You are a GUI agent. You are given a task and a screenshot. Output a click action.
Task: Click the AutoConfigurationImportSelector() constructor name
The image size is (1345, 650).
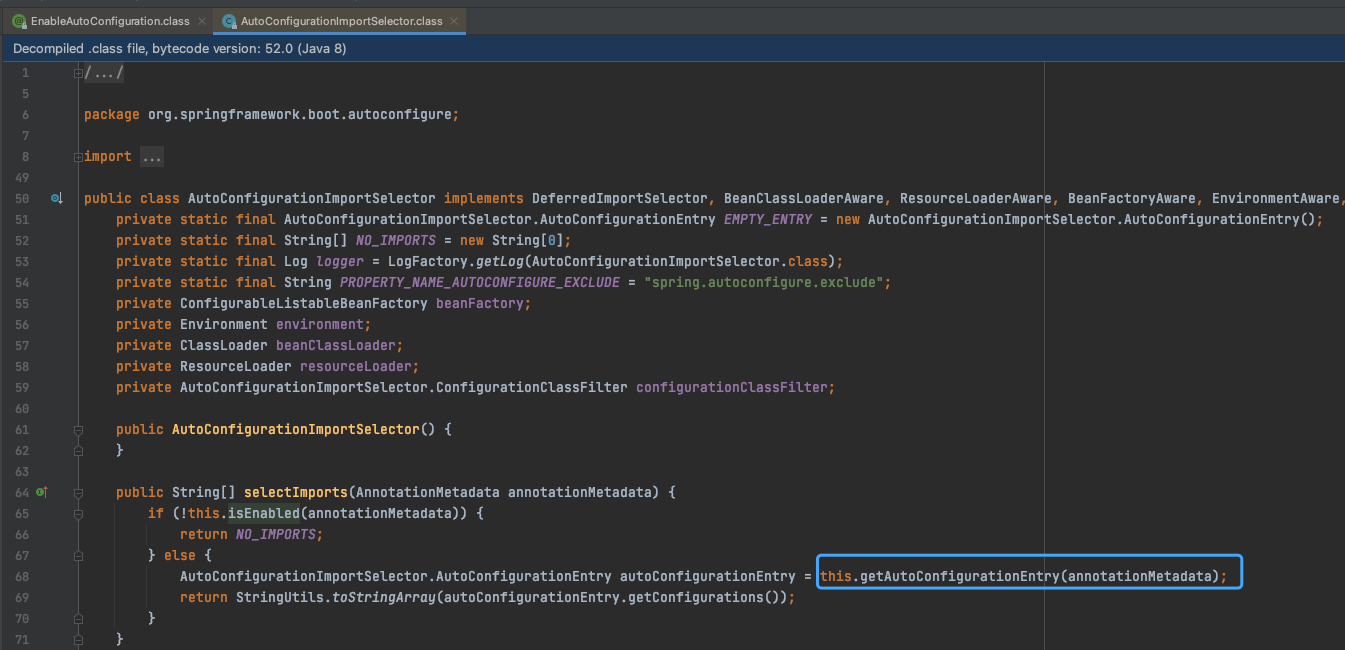click(296, 430)
